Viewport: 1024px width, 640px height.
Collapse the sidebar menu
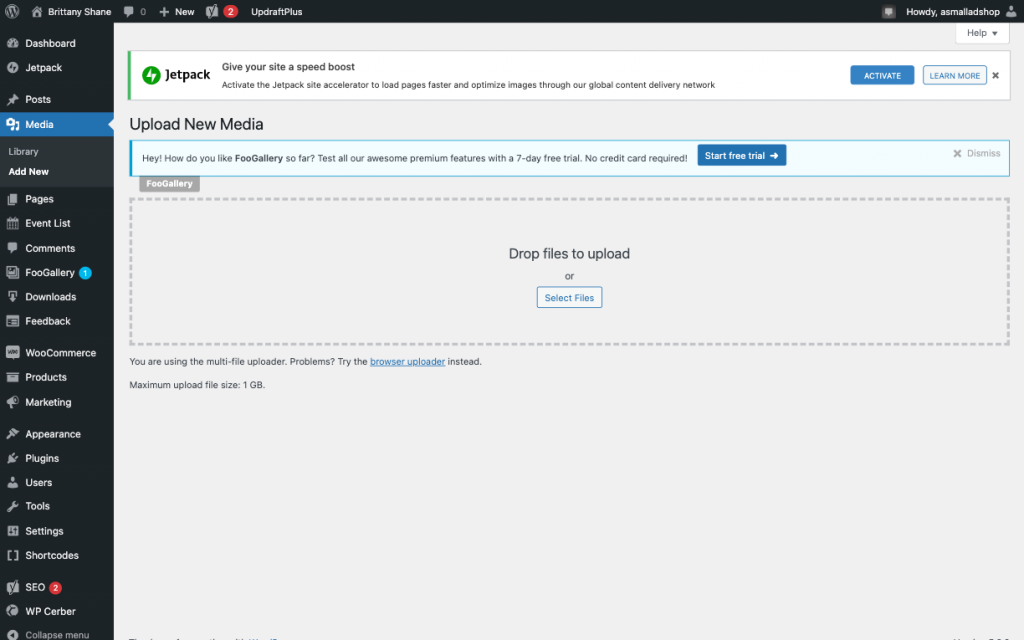48,634
